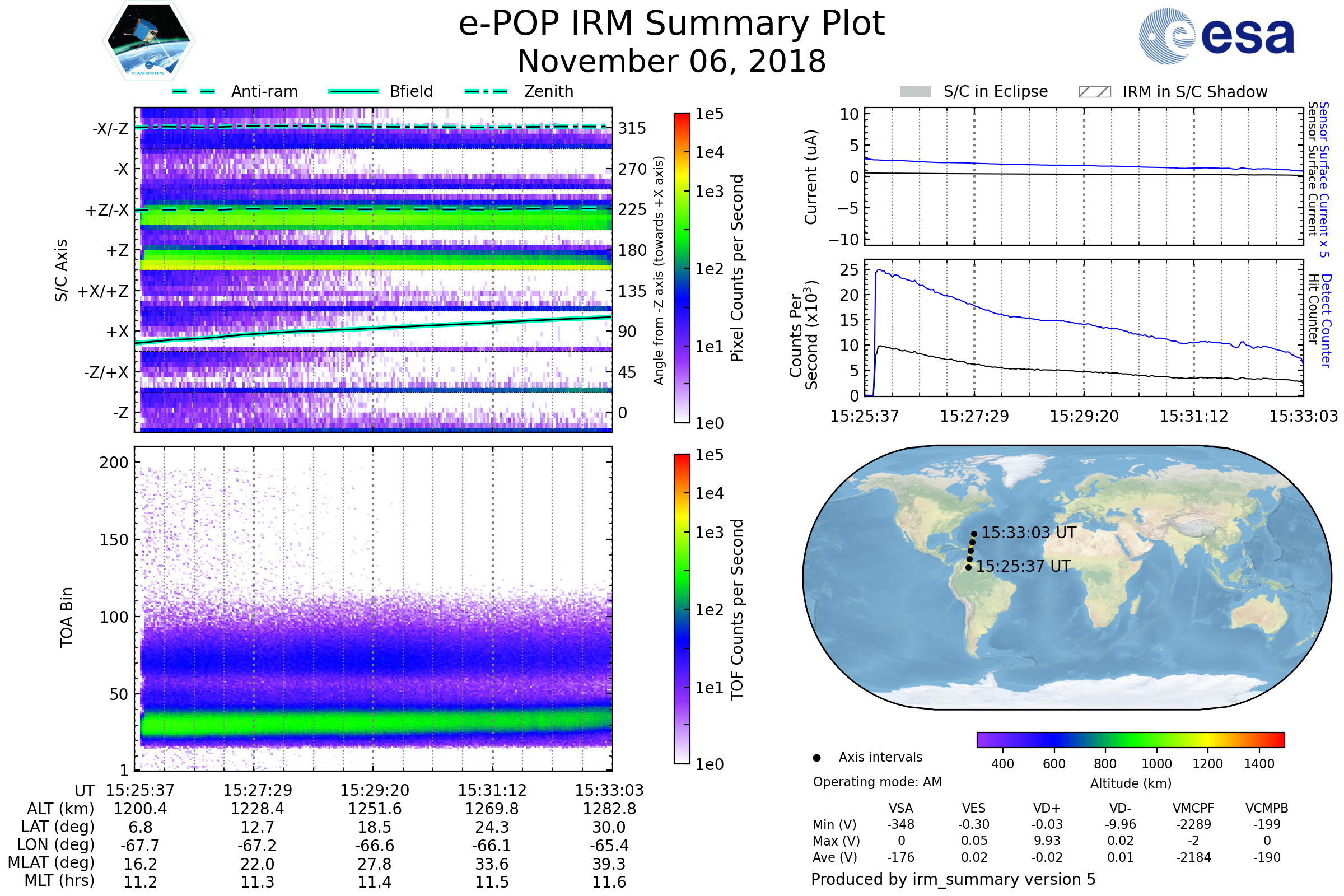Click the 15:25:37 UT map track marker
This screenshot has width=1344, height=896.
969,567
